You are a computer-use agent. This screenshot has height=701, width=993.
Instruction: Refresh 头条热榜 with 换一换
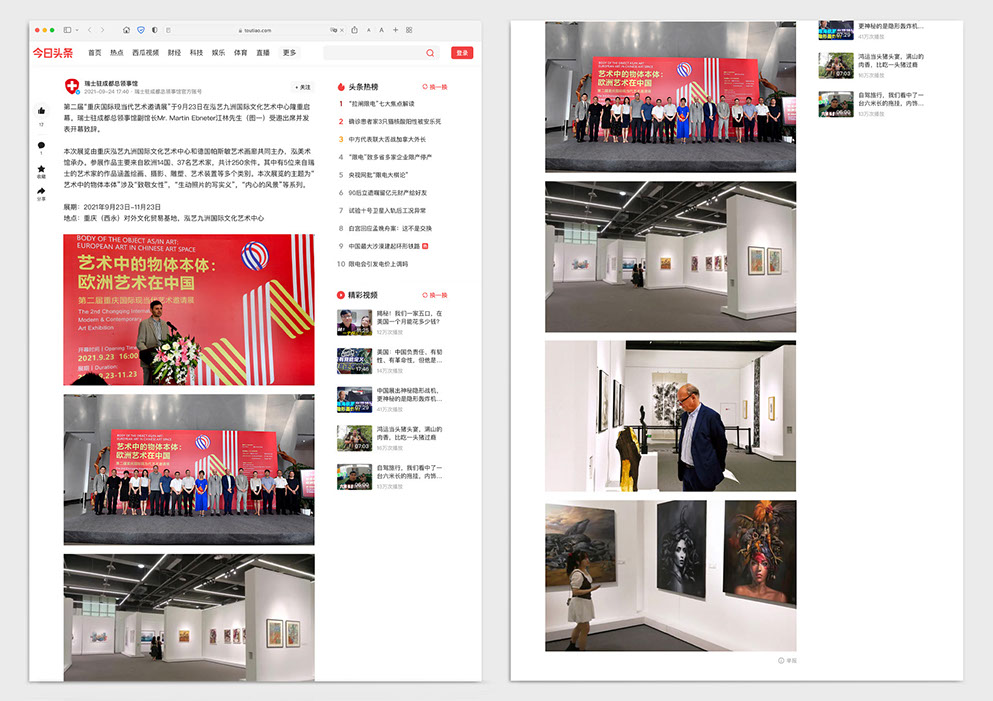[435, 87]
